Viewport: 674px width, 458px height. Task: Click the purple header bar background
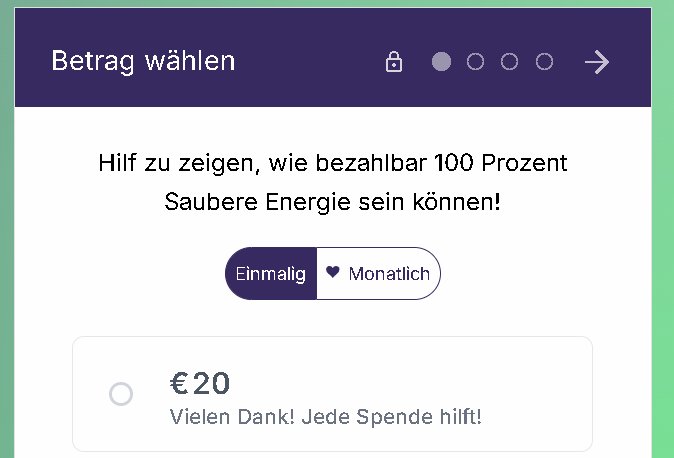pos(309,30)
